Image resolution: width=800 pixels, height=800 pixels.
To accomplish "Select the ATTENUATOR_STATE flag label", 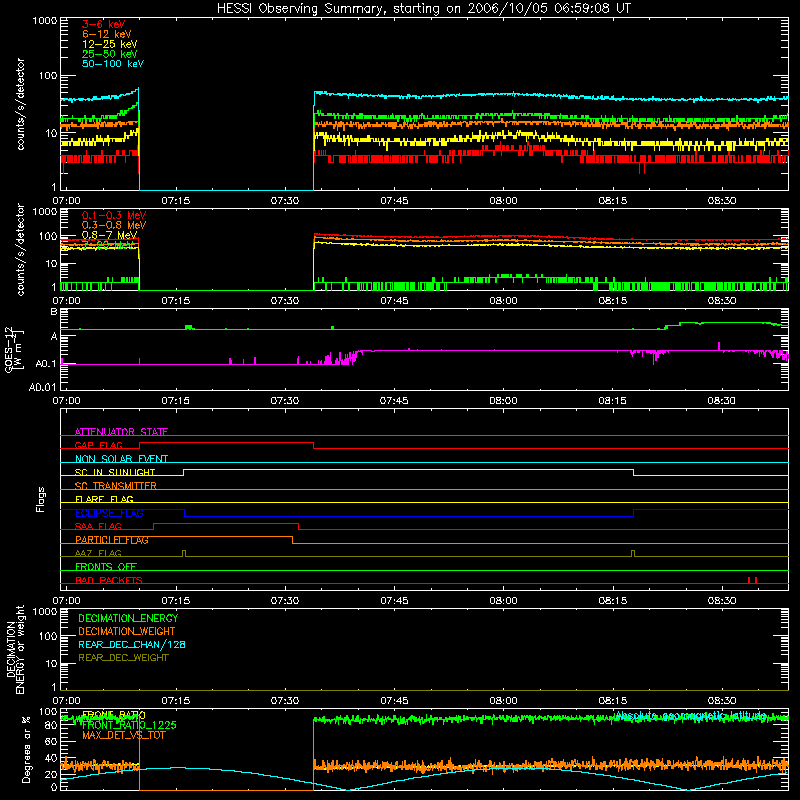I will tap(121, 432).
